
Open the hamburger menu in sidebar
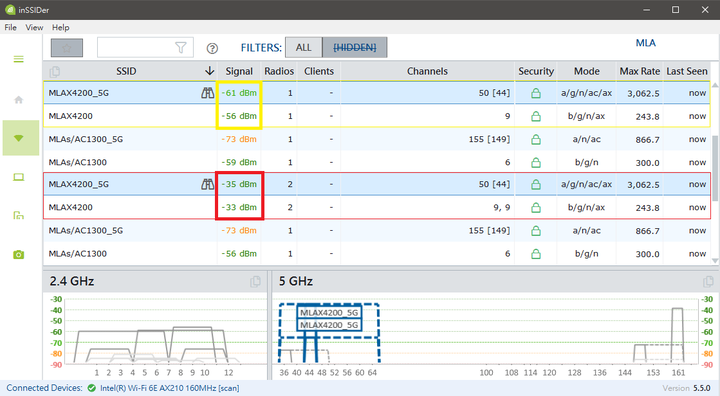click(x=18, y=59)
